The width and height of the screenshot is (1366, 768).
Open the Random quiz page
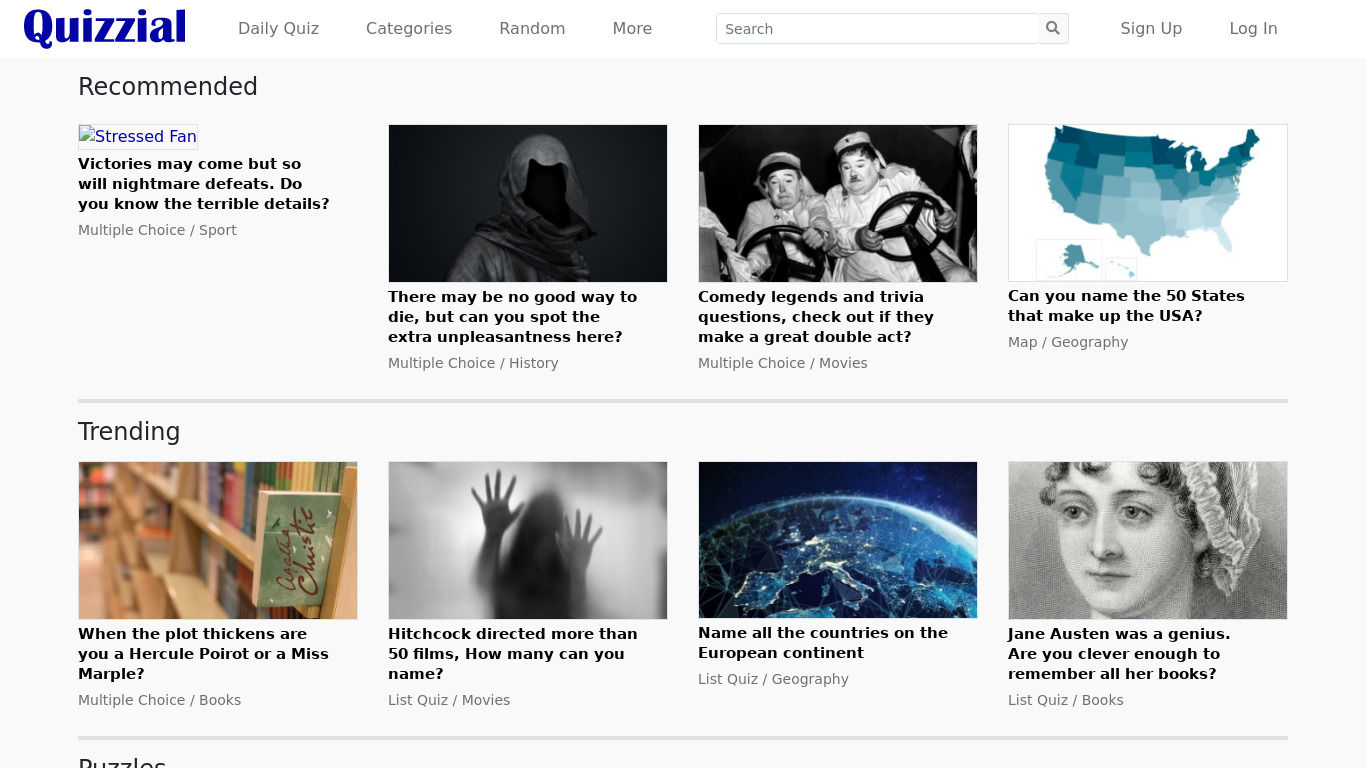[x=532, y=29]
